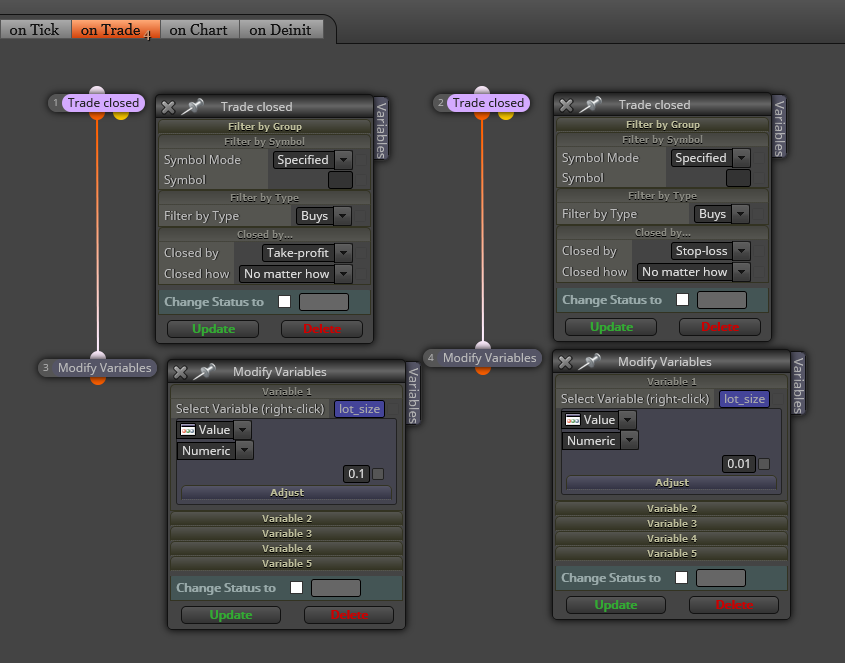Toggle small checkbox next to 0.1 value
845x663 pixels.
coord(378,474)
